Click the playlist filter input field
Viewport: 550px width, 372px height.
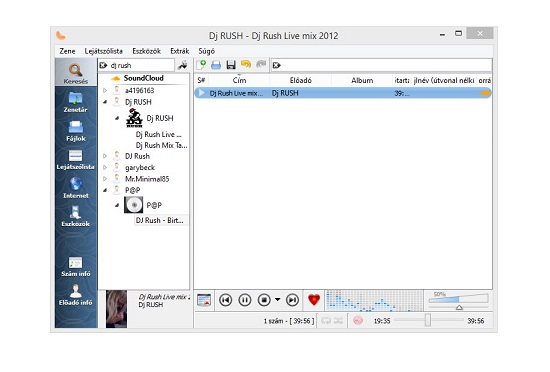tap(382, 65)
